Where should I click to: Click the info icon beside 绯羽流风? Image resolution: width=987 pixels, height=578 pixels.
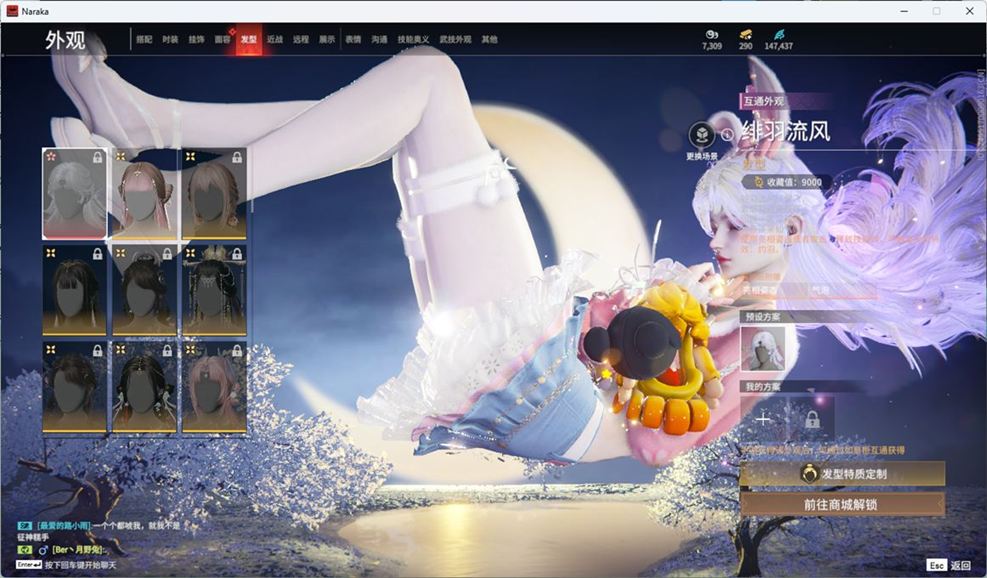[x=727, y=134]
